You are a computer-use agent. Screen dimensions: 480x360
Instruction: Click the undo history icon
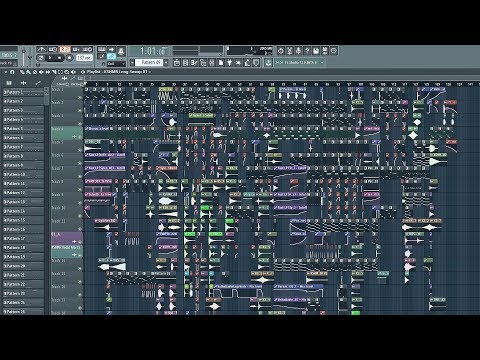[x=281, y=51]
